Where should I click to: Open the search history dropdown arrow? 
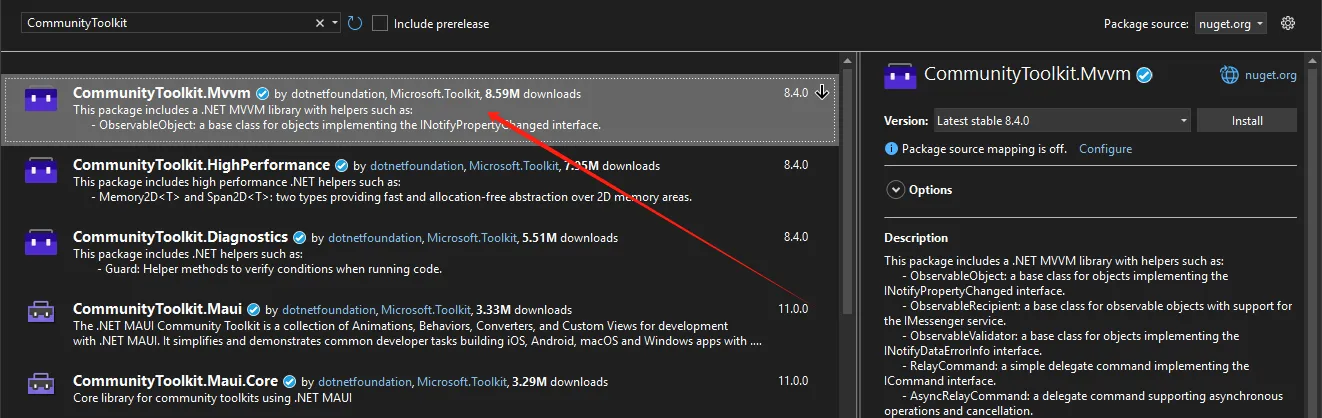tap(335, 23)
